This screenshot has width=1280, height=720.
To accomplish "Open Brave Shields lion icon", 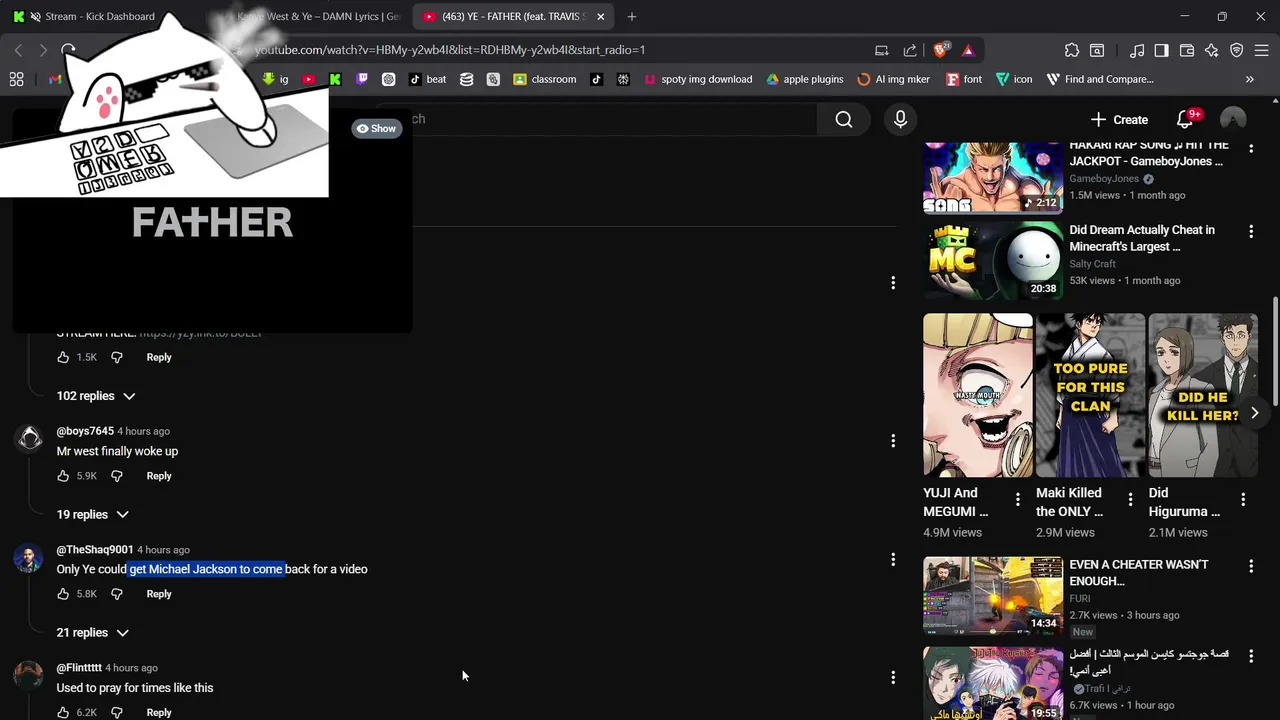I will [x=941, y=50].
